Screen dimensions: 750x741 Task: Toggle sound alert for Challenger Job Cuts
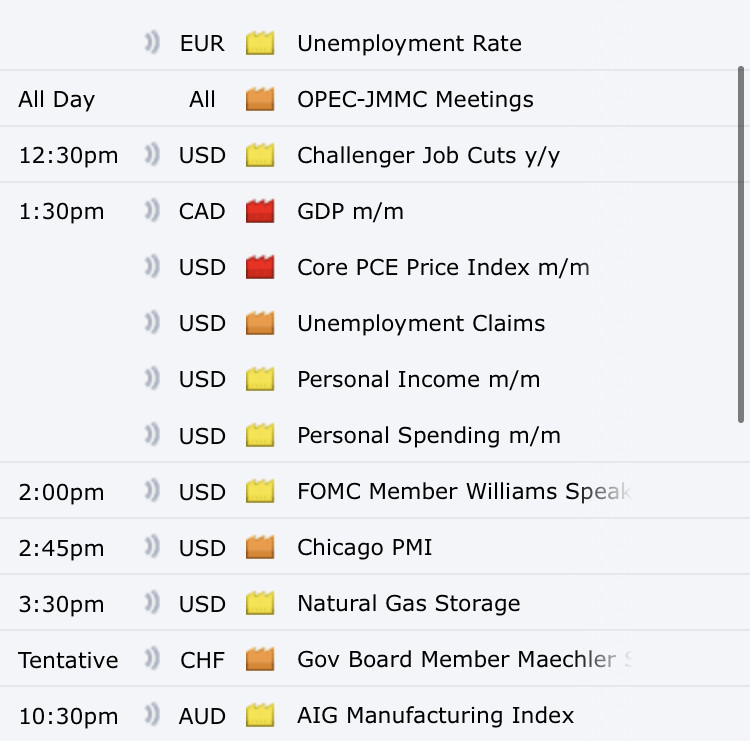tap(152, 156)
